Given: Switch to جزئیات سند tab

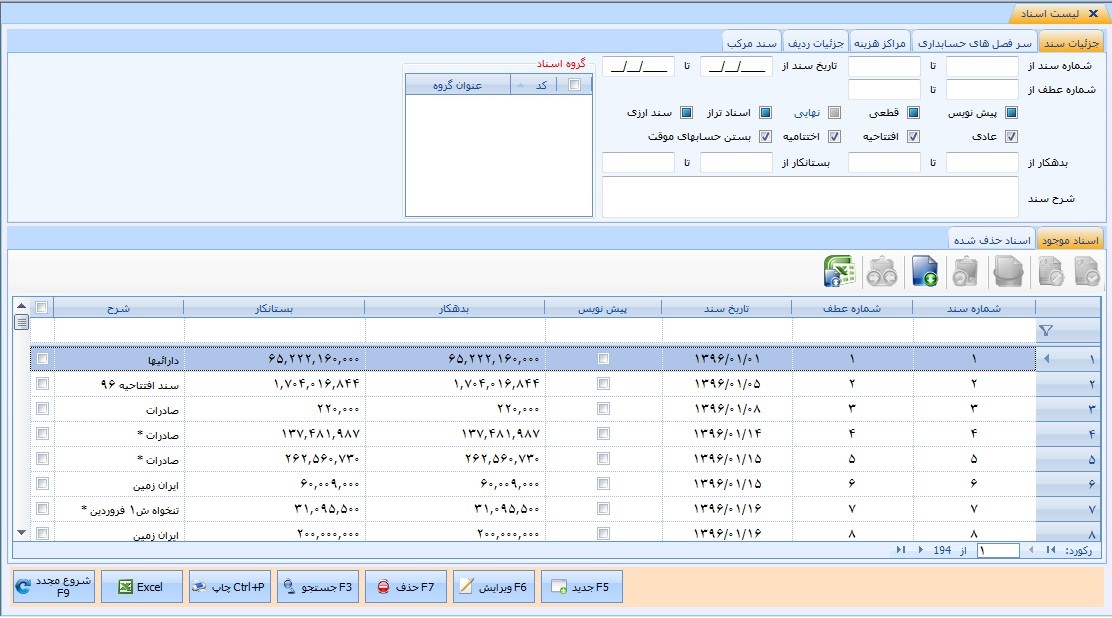Looking at the screenshot, I should click(1071, 43).
